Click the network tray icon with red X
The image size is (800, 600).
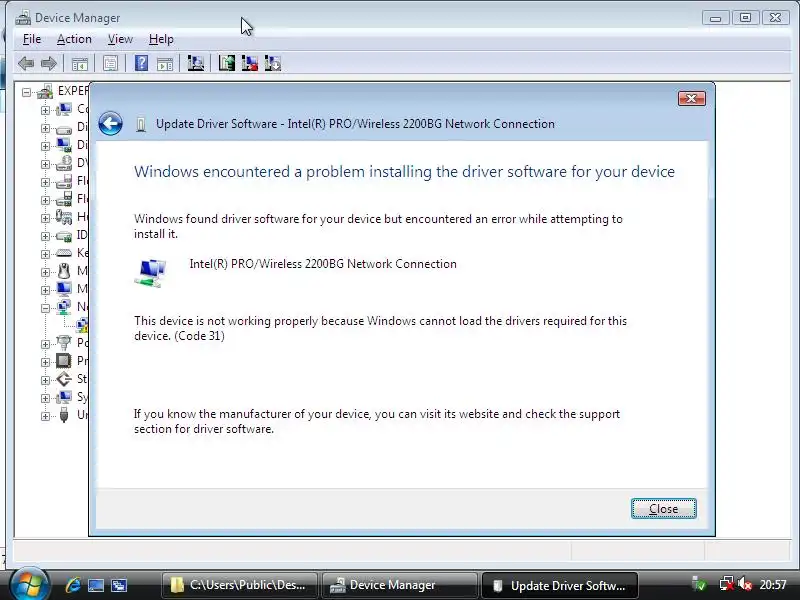pos(727,584)
